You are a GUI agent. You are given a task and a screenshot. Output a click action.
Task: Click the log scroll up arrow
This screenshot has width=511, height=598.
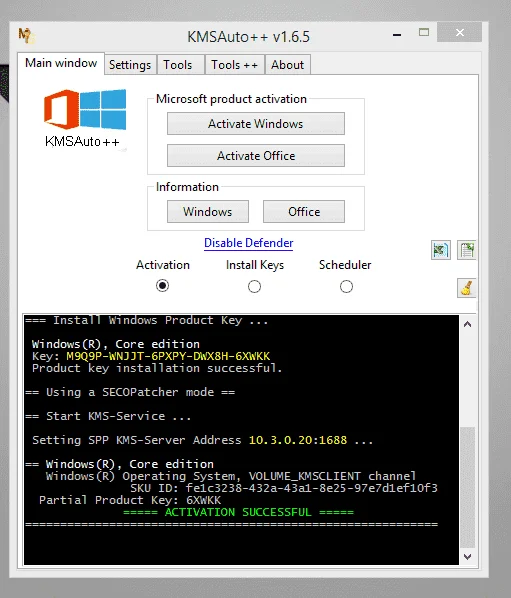click(x=468, y=325)
